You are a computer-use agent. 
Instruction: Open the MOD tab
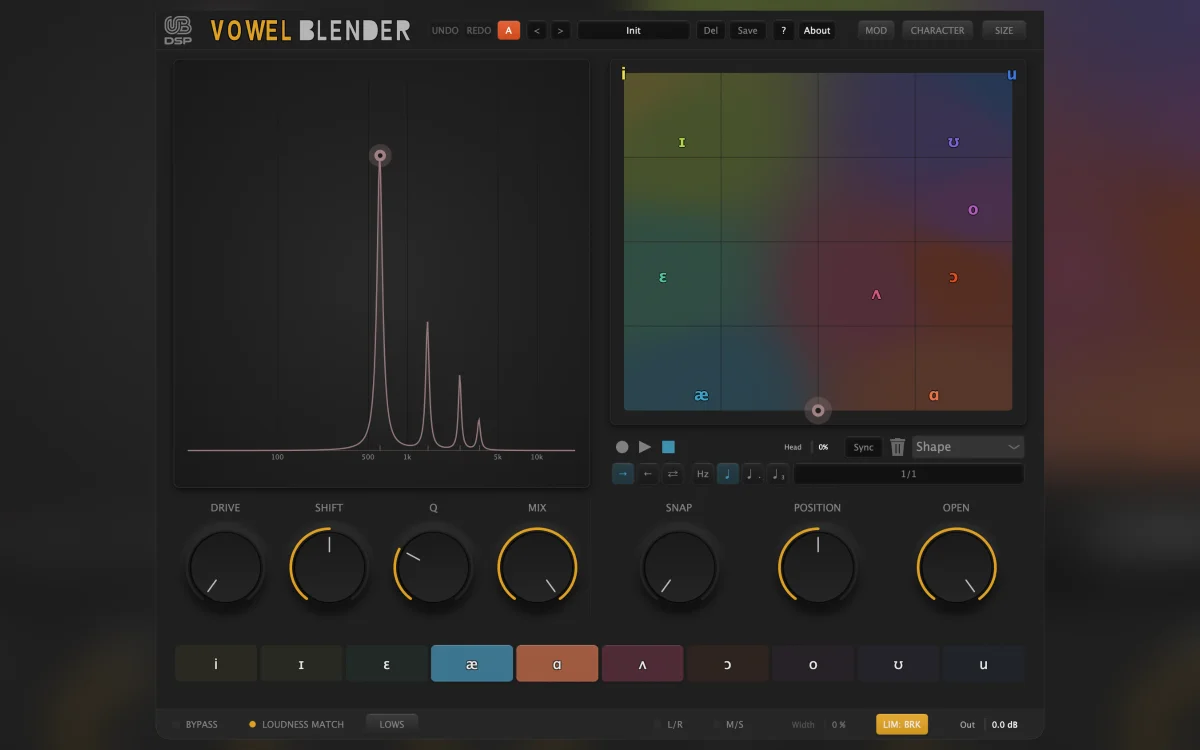876,30
